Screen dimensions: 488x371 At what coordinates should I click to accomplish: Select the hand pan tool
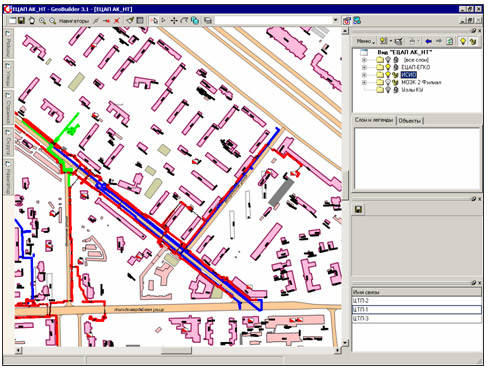click(x=32, y=21)
